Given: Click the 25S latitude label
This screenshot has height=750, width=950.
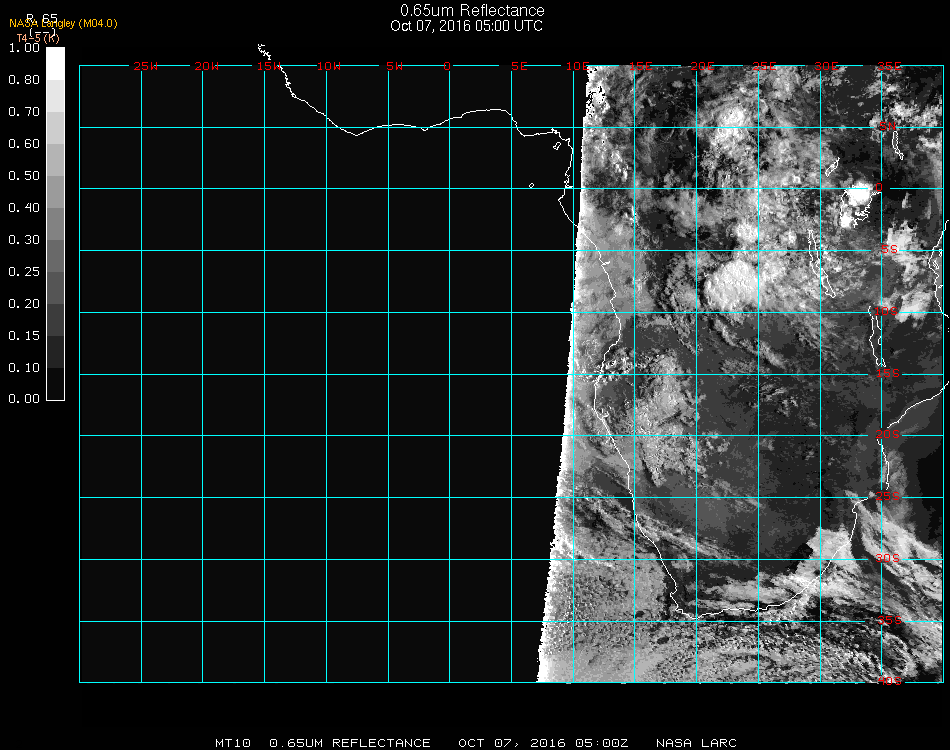Looking at the screenshot, I should tap(888, 496).
